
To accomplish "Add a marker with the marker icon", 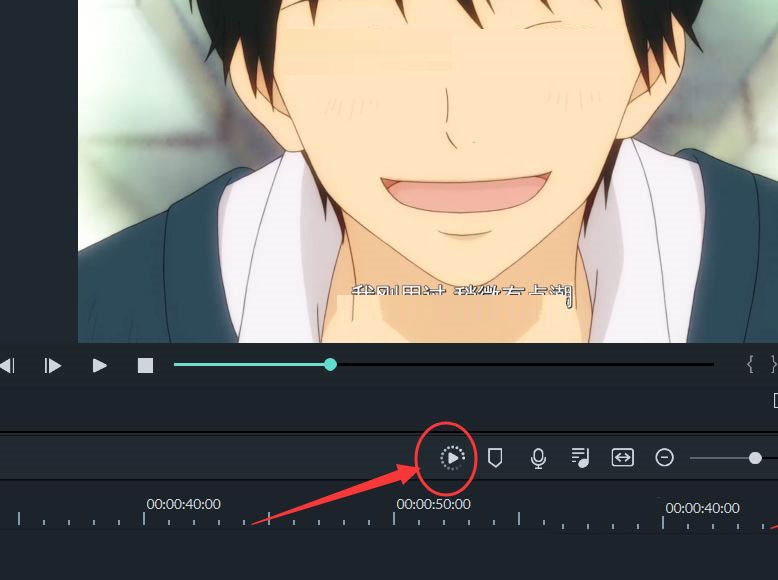I will point(495,458).
